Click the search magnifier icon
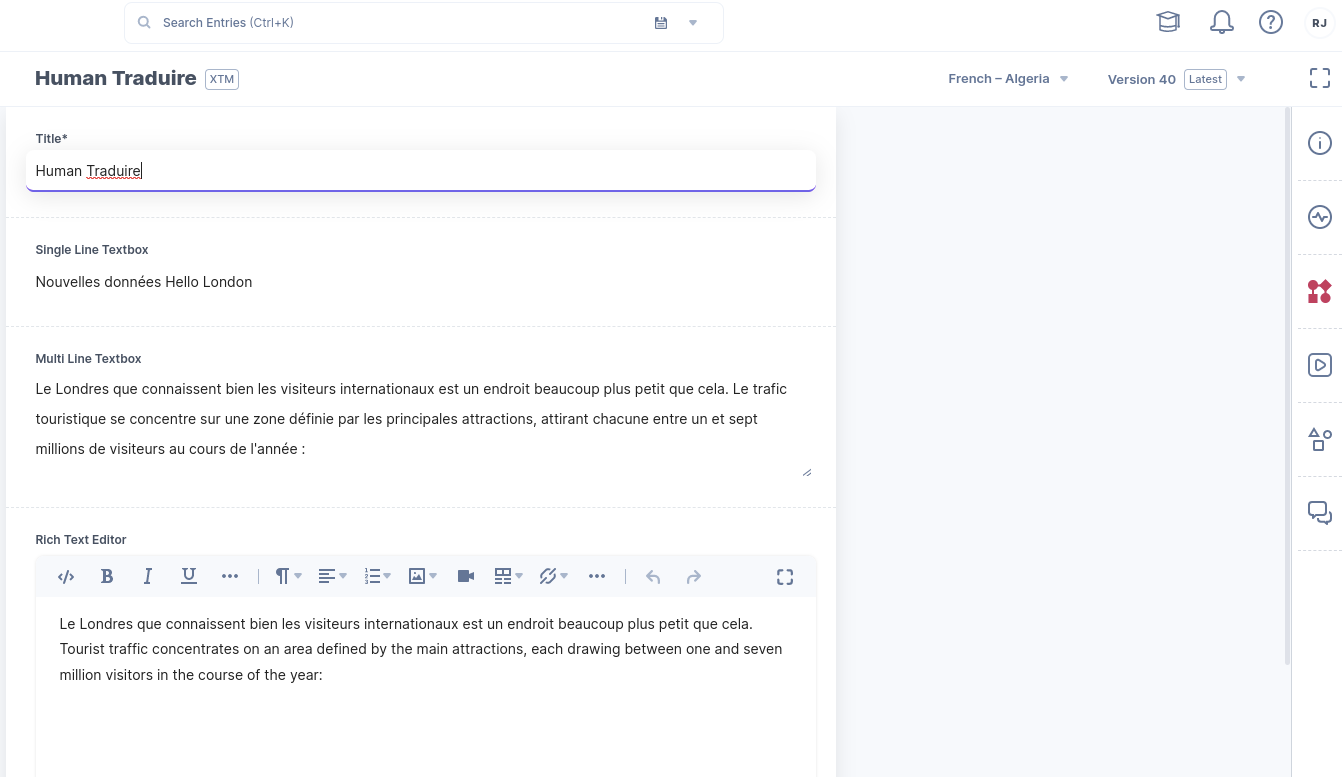 click(144, 22)
